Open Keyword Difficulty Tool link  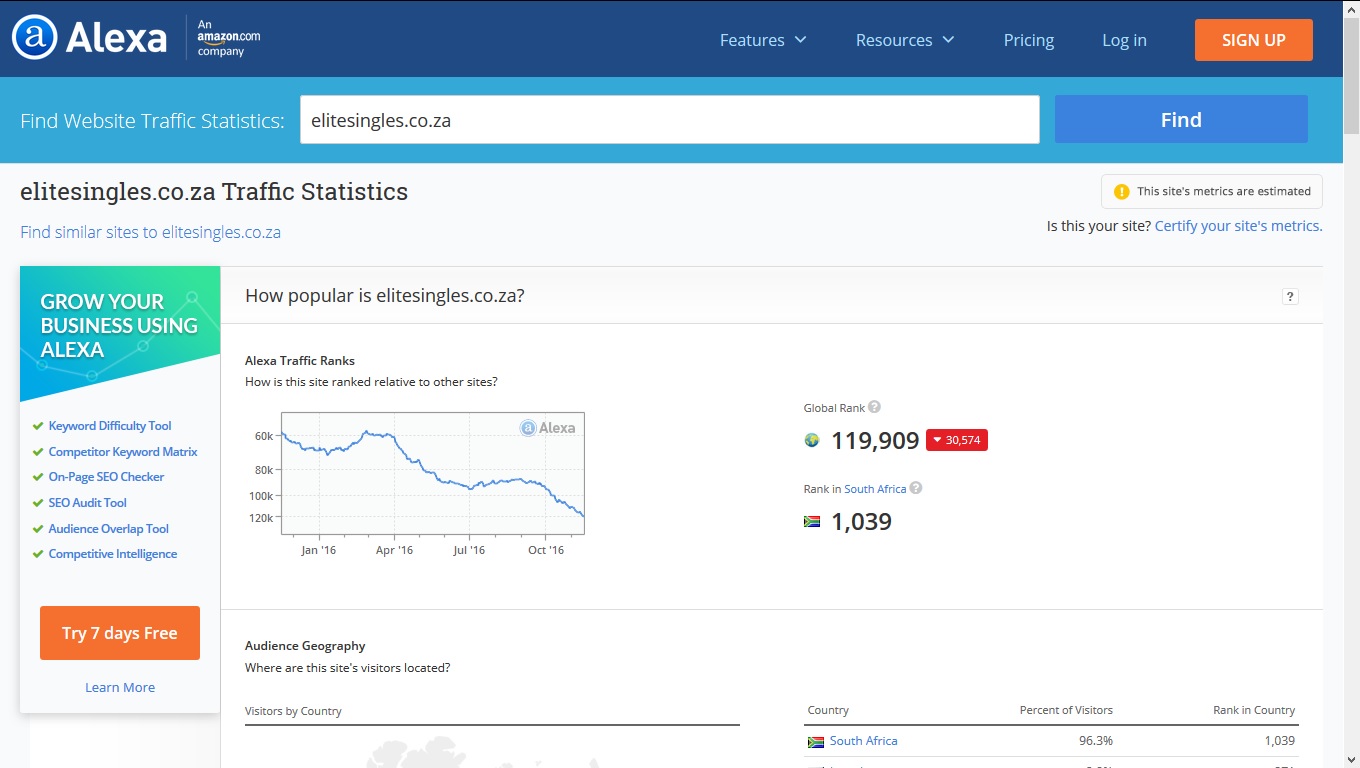point(110,426)
